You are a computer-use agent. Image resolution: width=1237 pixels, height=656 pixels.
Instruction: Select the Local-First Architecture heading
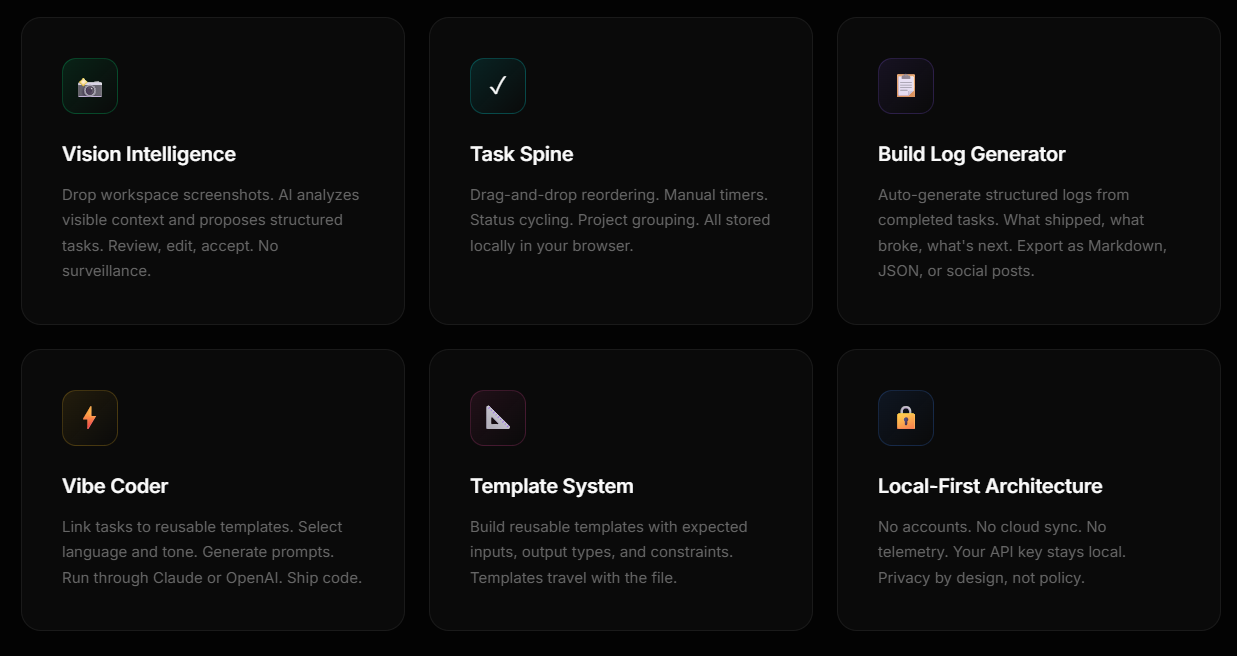(x=990, y=486)
